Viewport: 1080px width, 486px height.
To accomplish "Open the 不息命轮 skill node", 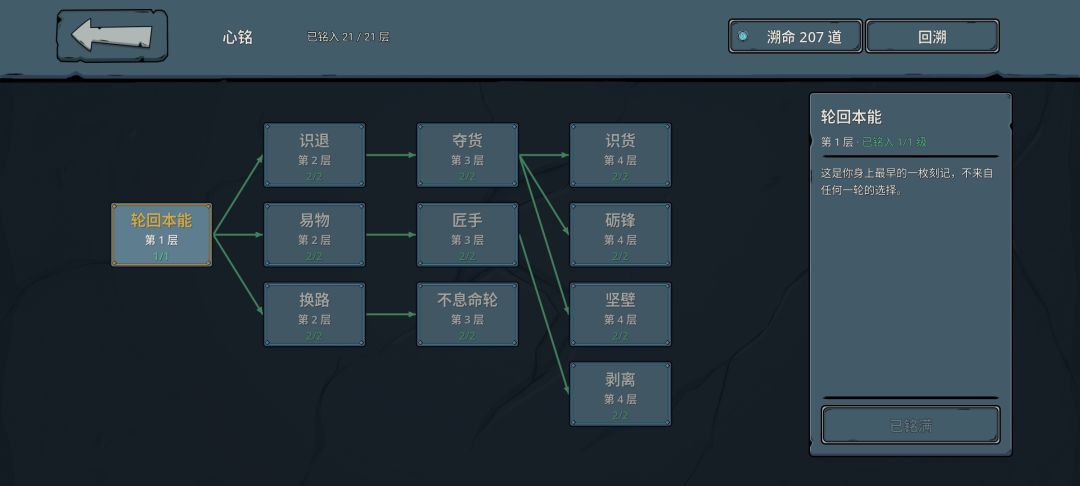I will tap(467, 315).
